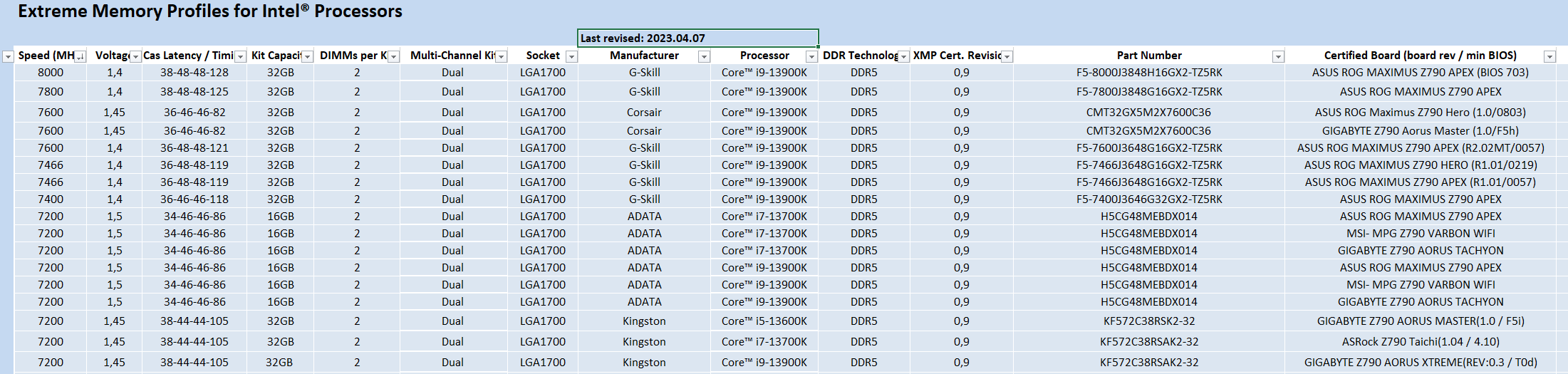The image size is (1568, 374).
Task: Open the Kit Capacity filter dropdown
Action: (307, 56)
